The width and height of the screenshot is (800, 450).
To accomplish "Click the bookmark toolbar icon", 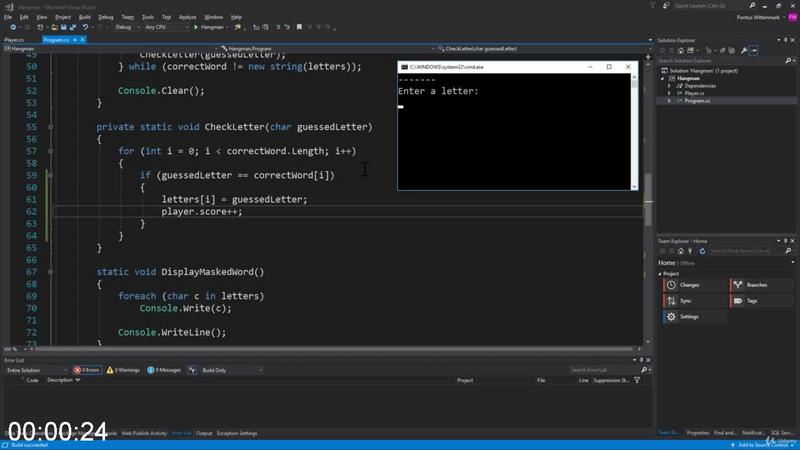I will point(299,27).
